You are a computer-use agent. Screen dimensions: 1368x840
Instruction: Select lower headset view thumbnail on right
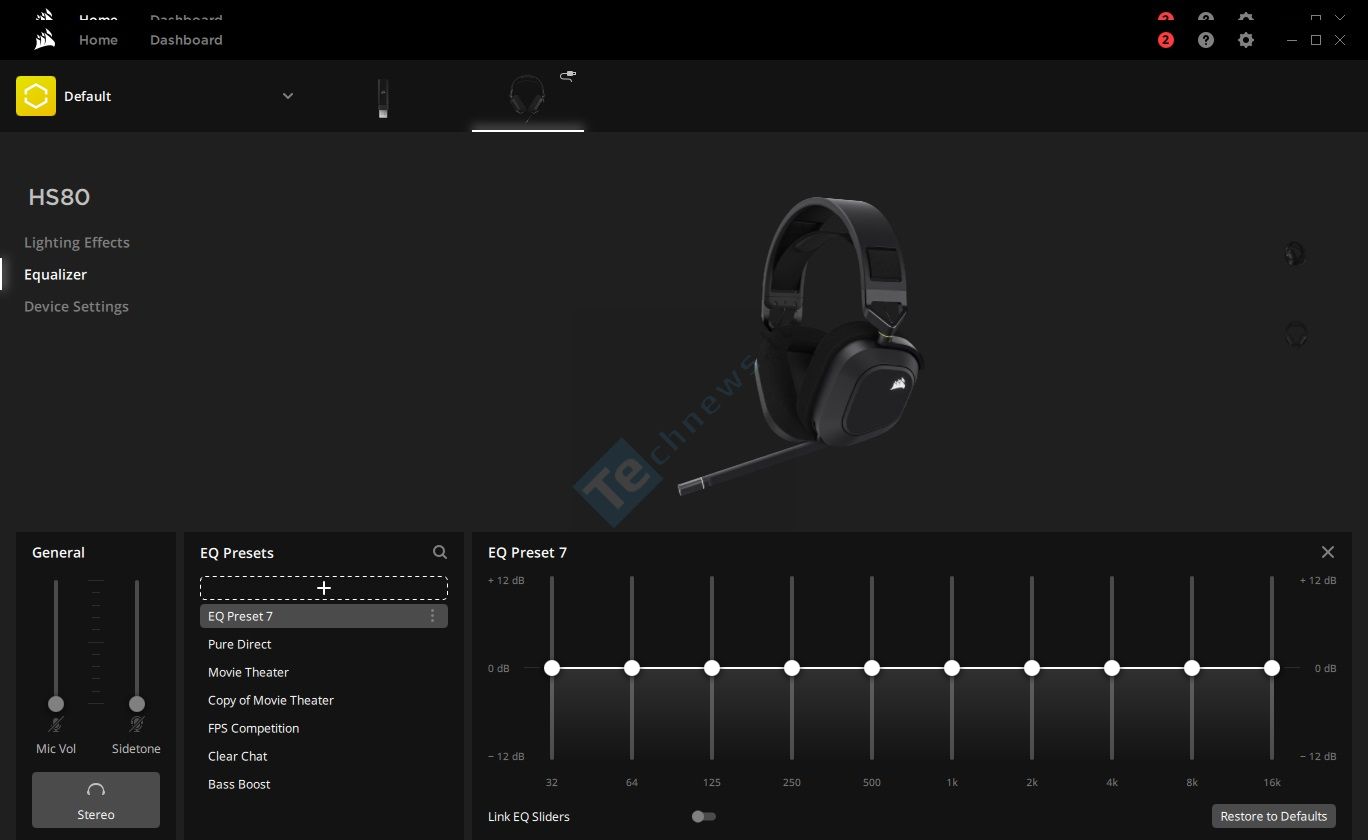(x=1296, y=334)
